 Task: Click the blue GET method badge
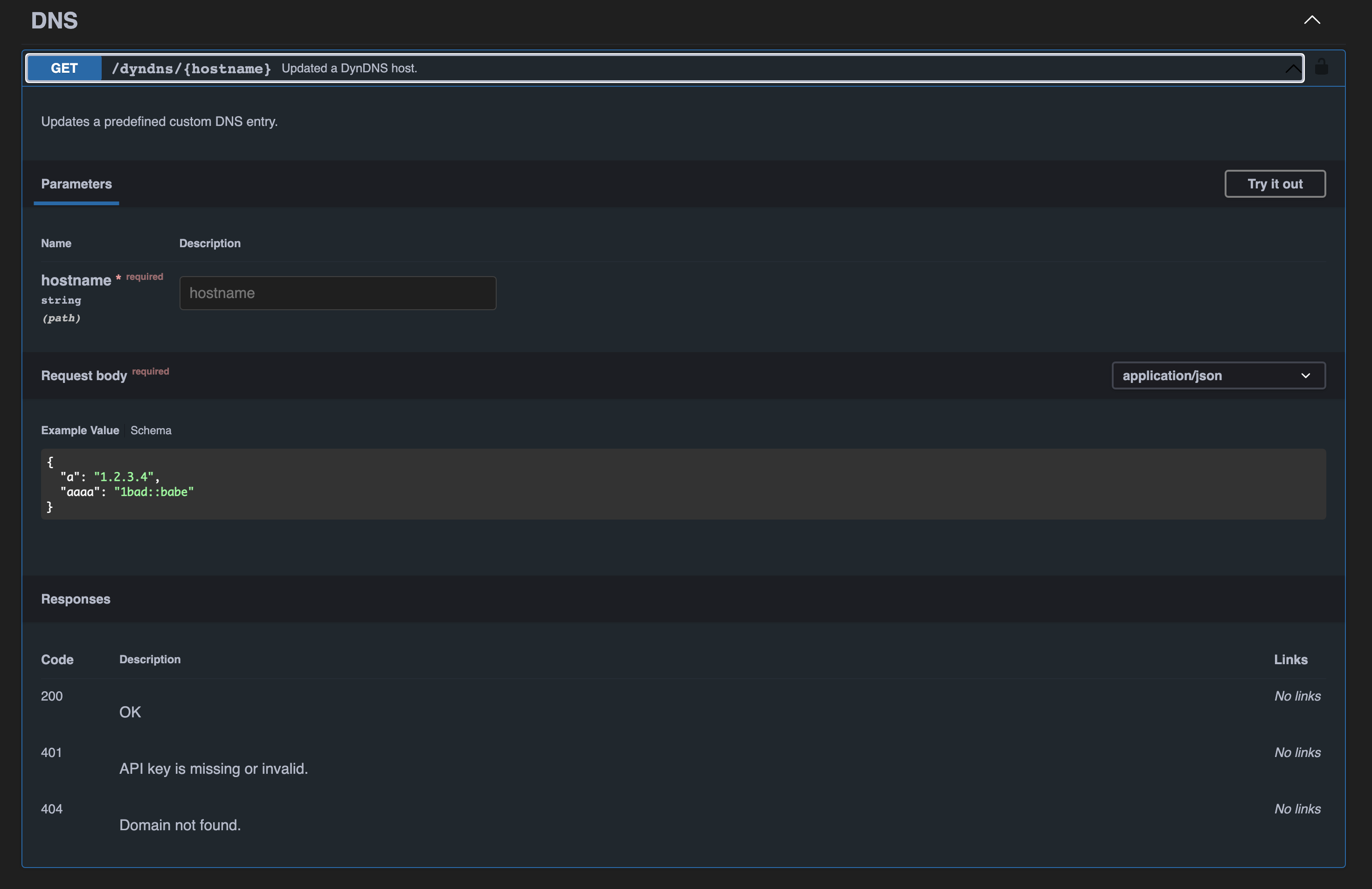64,68
